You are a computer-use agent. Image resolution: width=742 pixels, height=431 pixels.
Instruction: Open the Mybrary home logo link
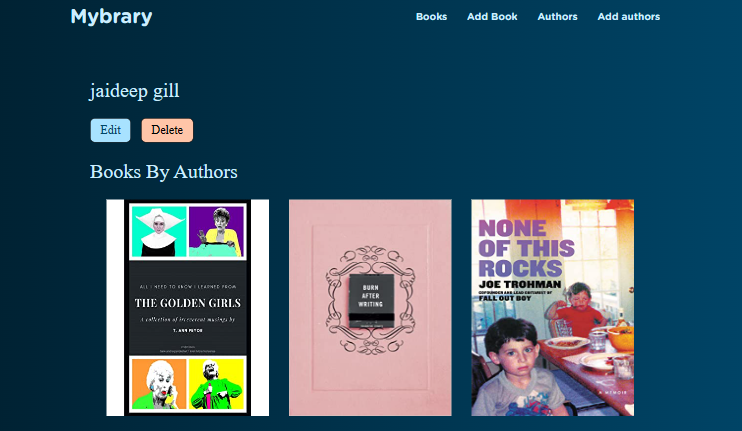111,17
